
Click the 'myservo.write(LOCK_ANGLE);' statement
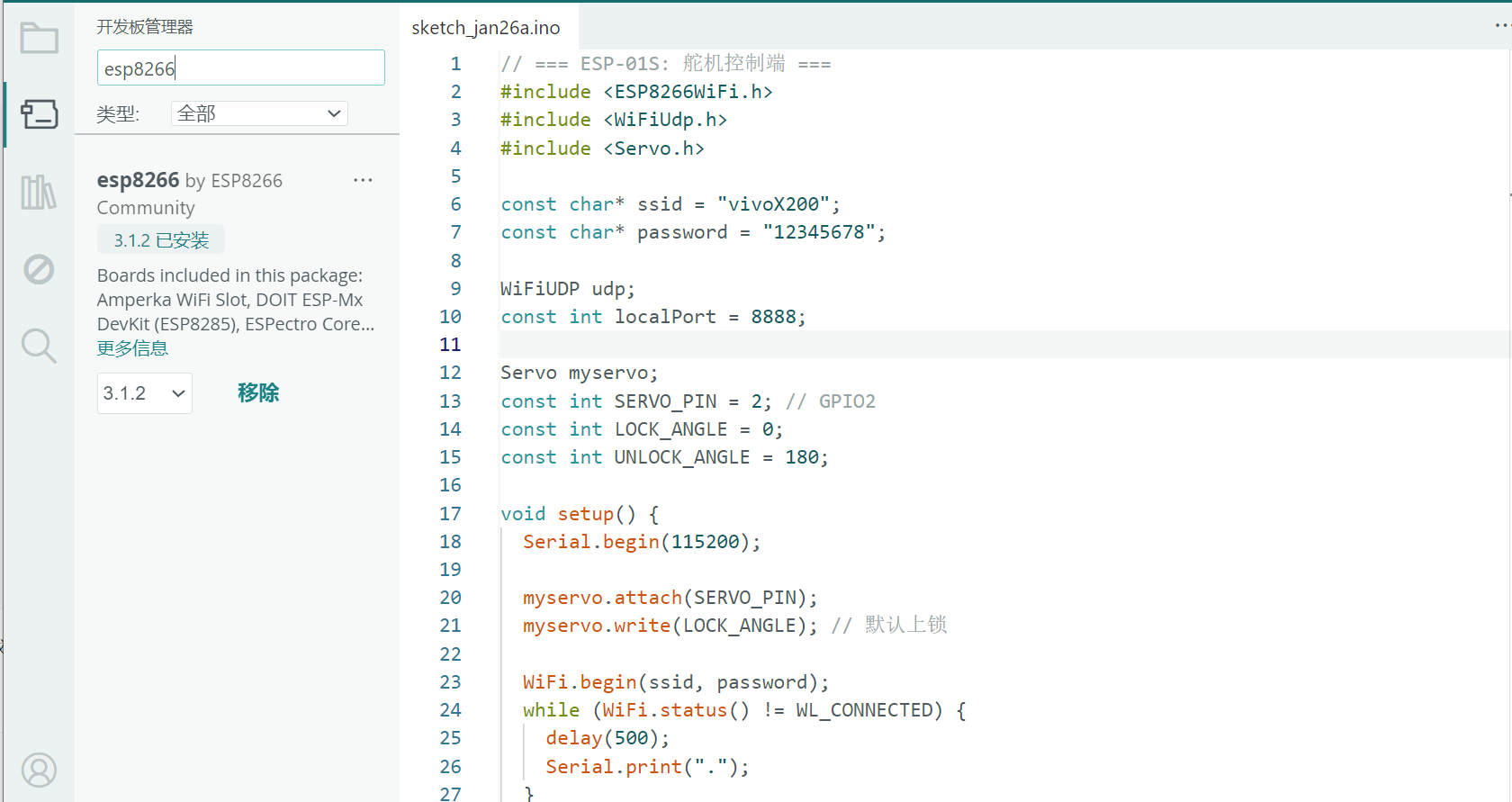click(670, 626)
